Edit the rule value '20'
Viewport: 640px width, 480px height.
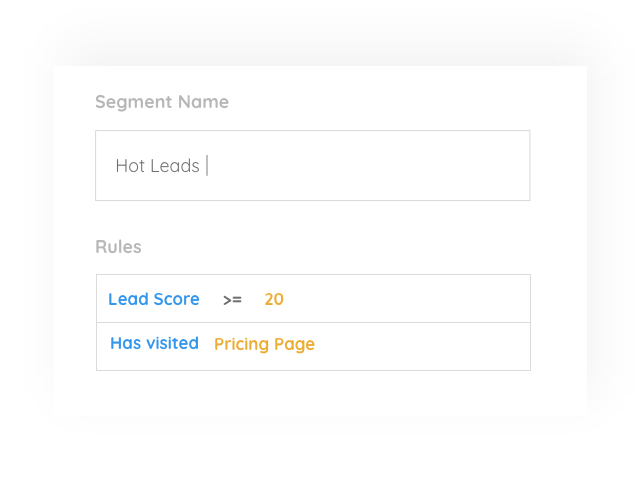(274, 300)
